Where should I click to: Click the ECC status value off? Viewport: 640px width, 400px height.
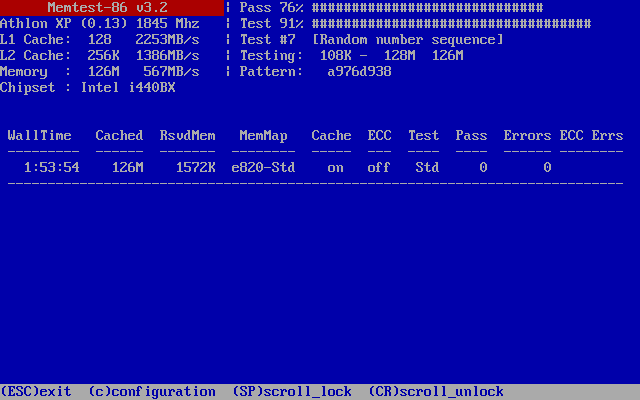coord(379,167)
